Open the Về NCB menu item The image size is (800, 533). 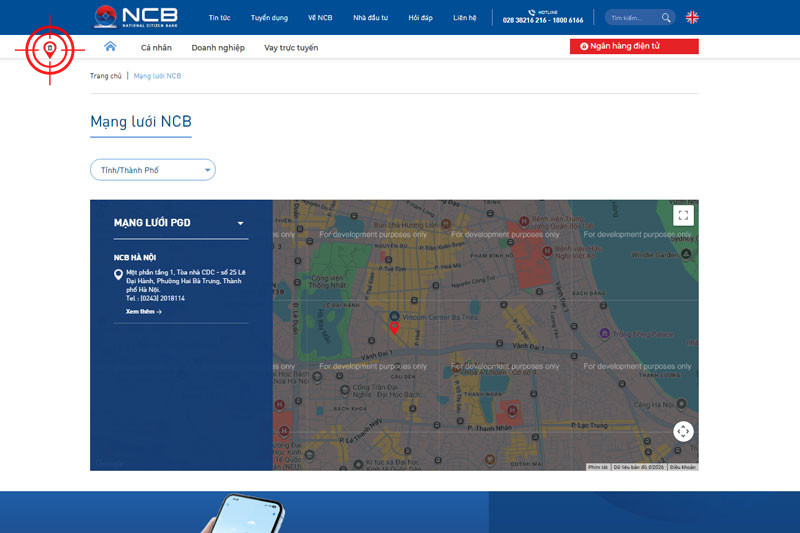tap(320, 18)
